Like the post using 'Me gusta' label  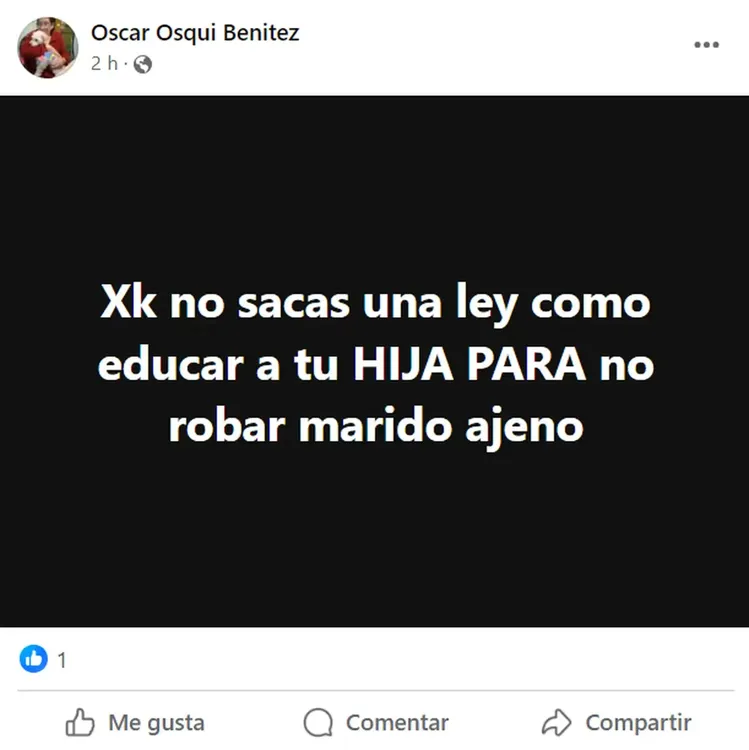[156, 723]
